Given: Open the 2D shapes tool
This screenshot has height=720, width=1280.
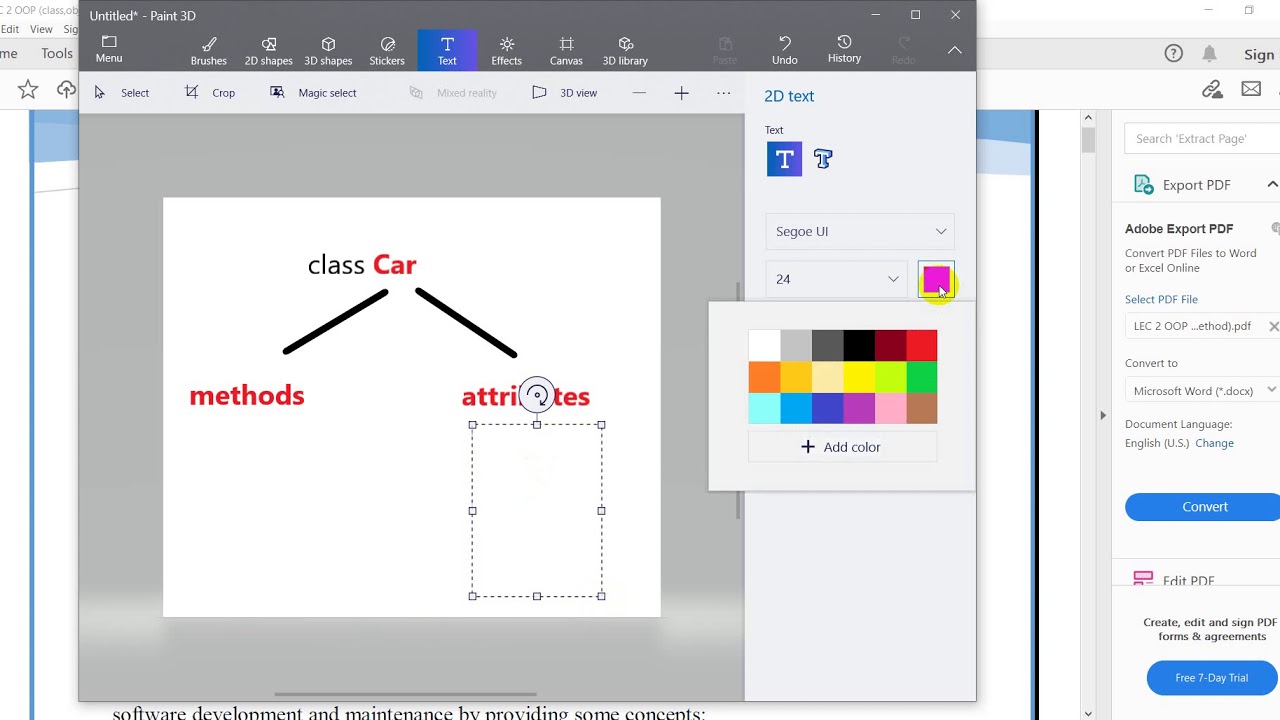Looking at the screenshot, I should point(268,50).
